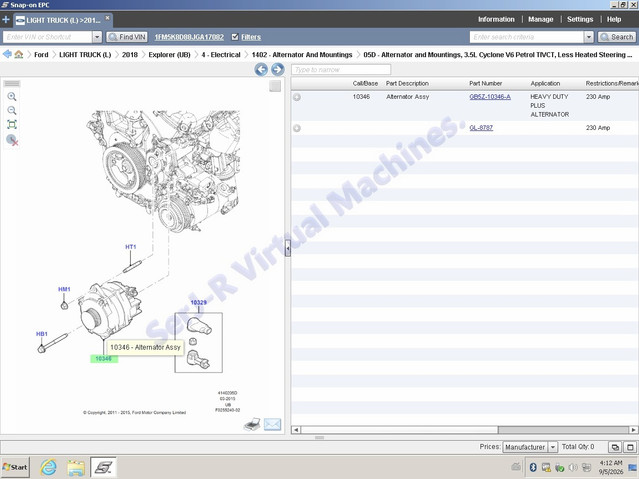The width and height of the screenshot is (639, 479).
Task: Select callout HT1 in the diagram
Action: click(x=130, y=247)
